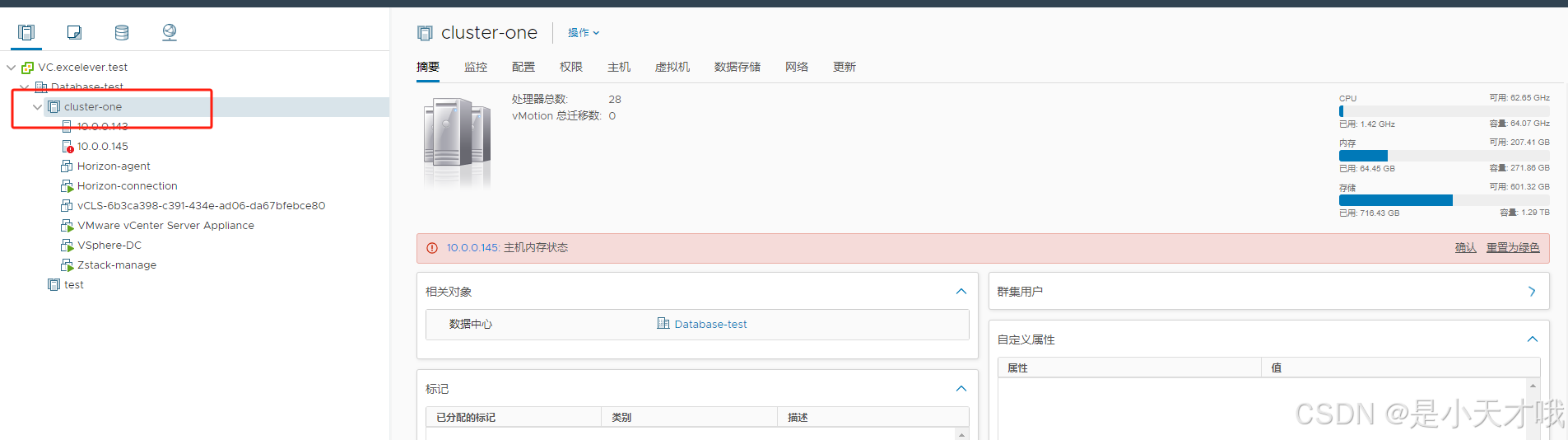This screenshot has width=1568, height=440.
Task: Click the 重置为绿色 link
Action: click(x=1513, y=248)
